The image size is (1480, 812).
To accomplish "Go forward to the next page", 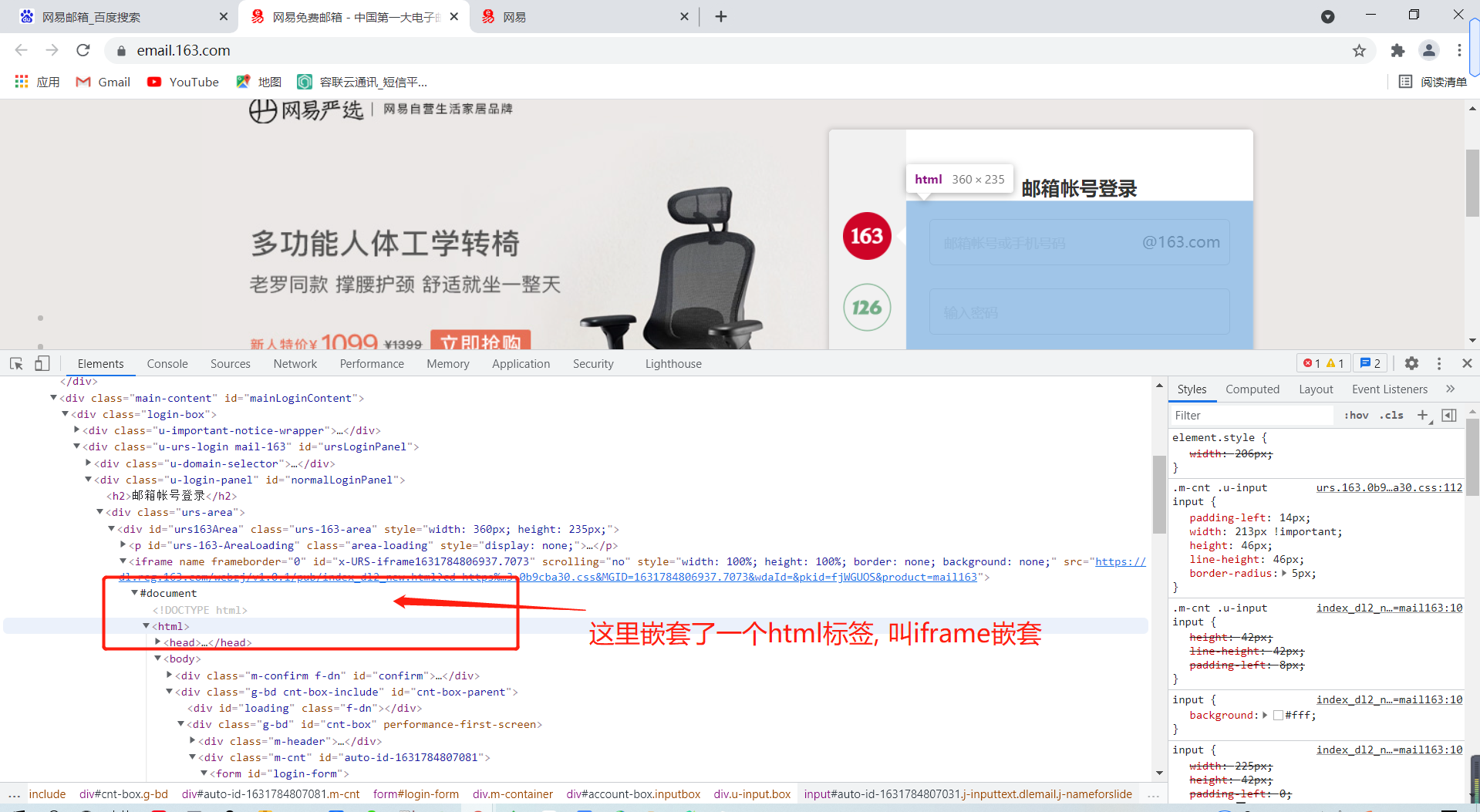I will 52,50.
